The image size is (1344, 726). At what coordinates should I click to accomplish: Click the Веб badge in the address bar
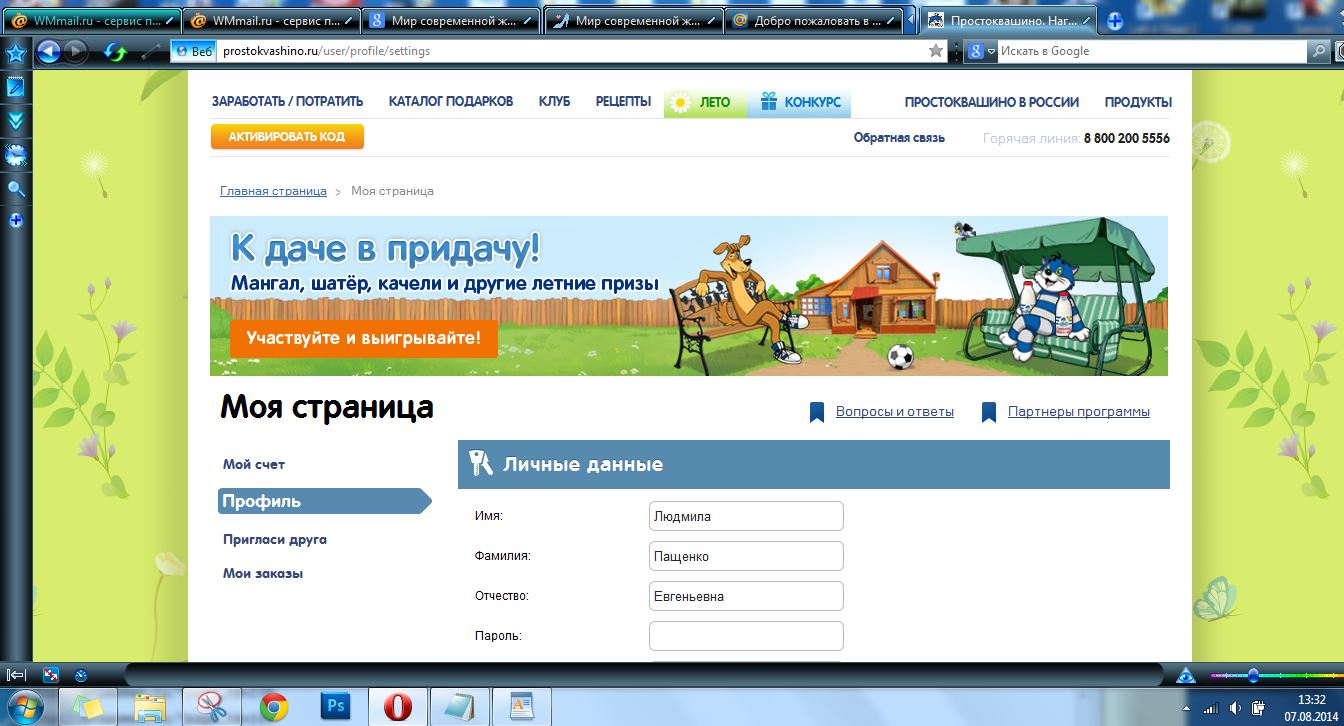(193, 51)
